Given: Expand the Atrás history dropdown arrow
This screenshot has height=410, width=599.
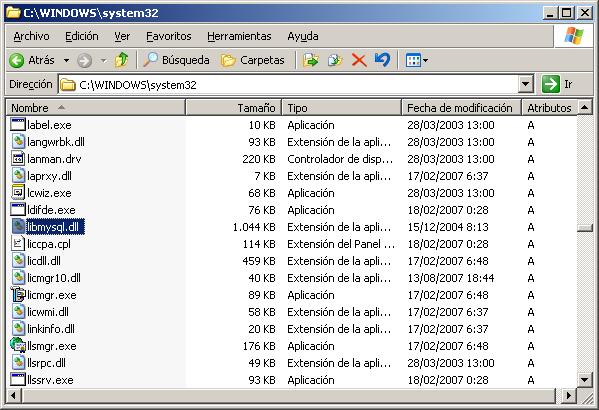Looking at the screenshot, I should pyautogui.click(x=66, y=60).
